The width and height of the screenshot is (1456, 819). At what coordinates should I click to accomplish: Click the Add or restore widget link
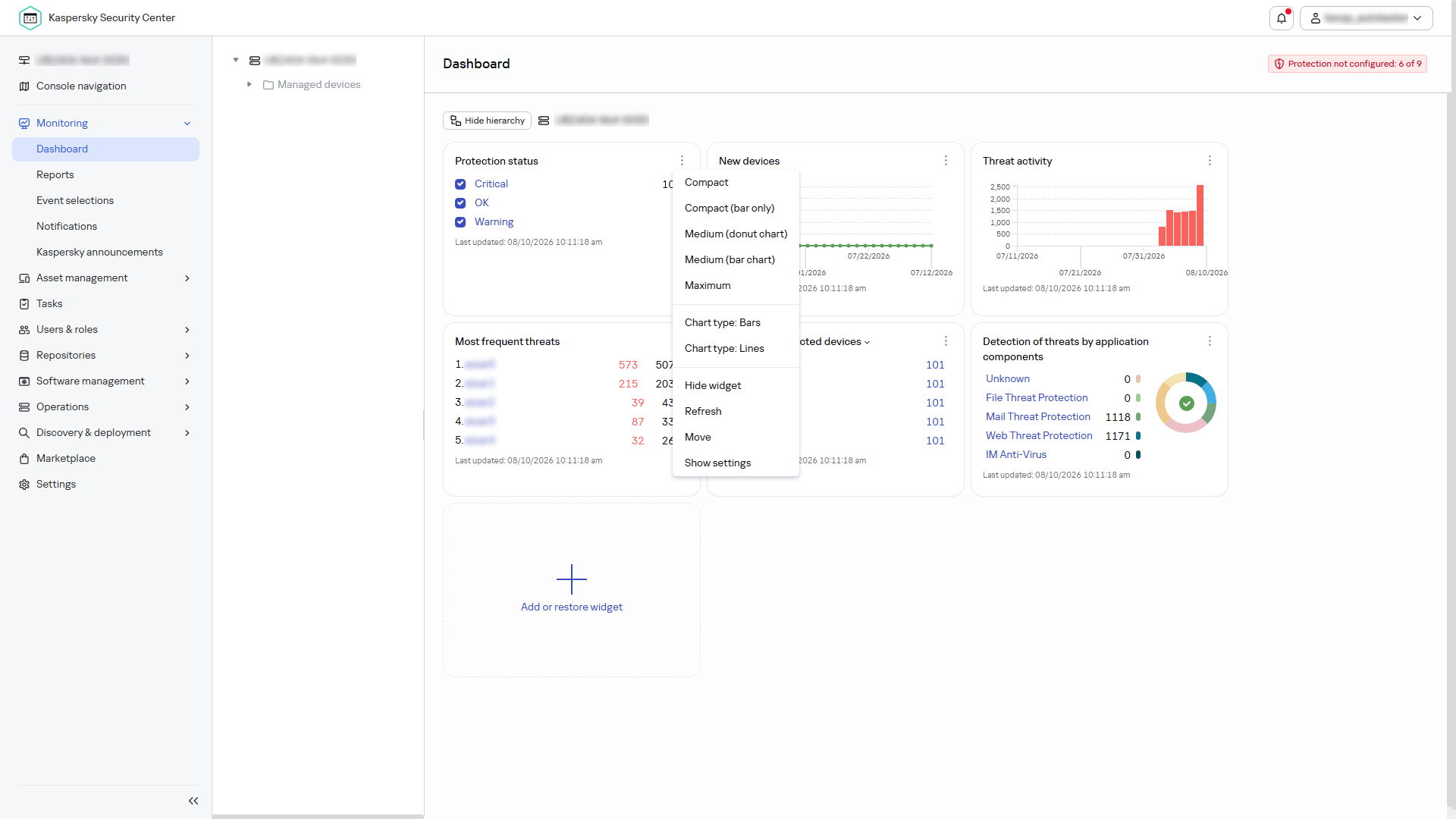pyautogui.click(x=572, y=607)
